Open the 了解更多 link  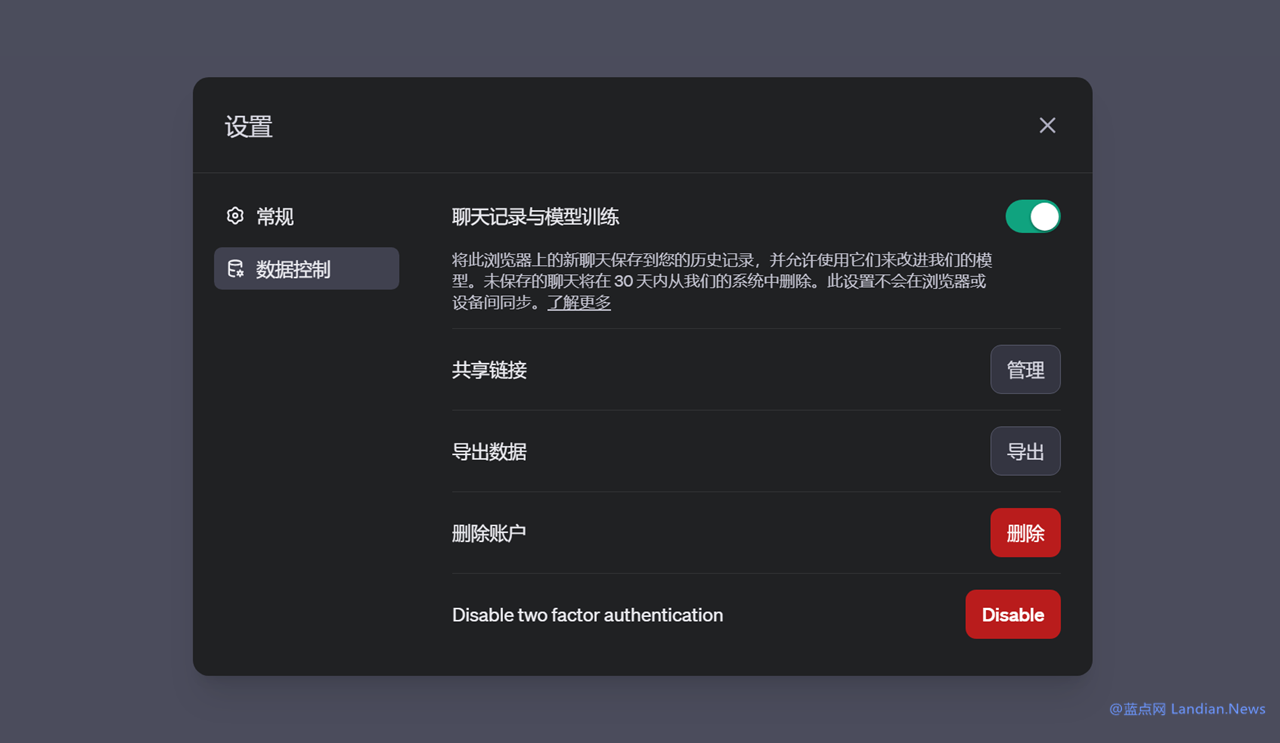click(579, 302)
